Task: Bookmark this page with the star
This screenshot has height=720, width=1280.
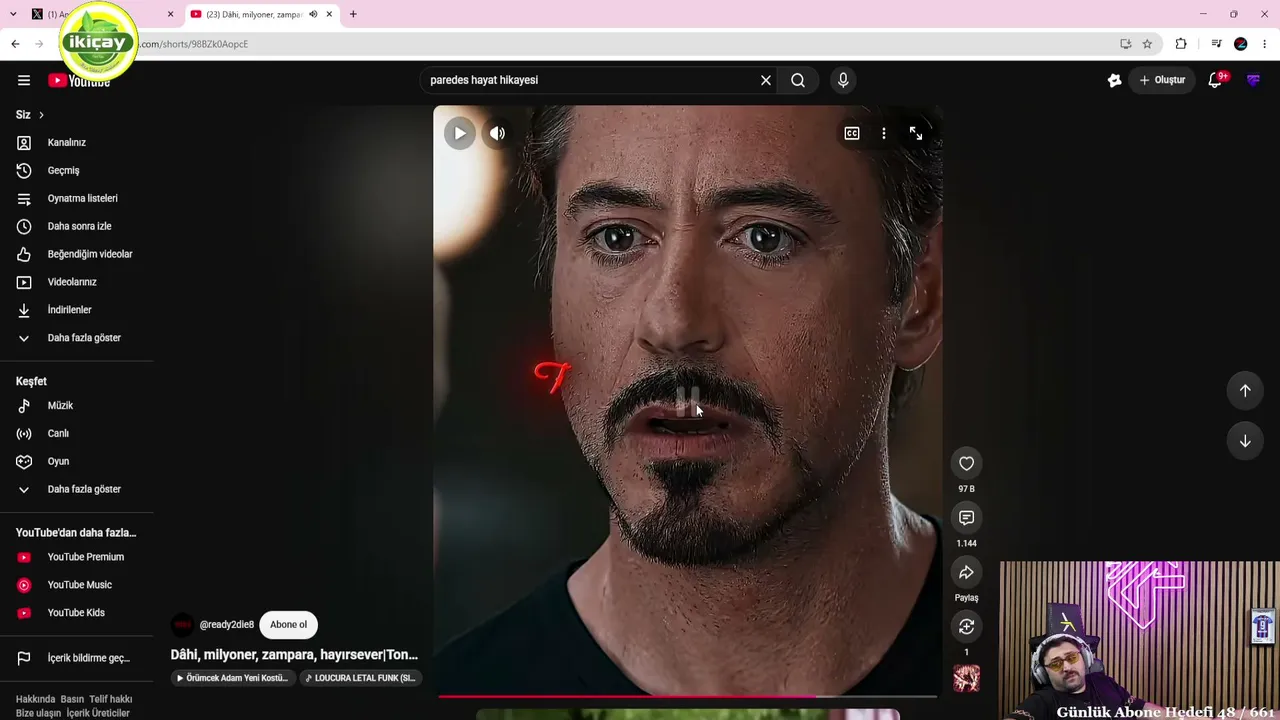Action: tap(1147, 44)
